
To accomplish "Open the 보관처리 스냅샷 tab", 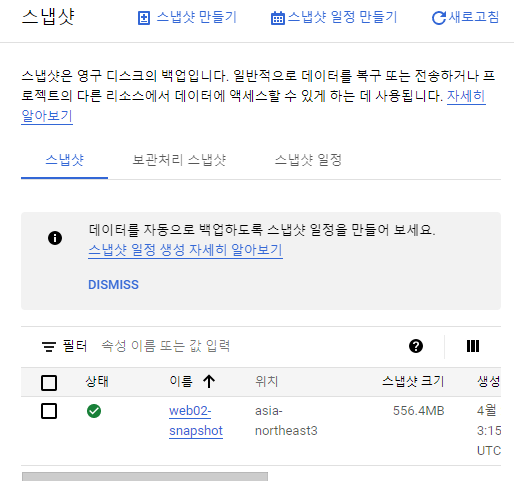I will coord(179,160).
